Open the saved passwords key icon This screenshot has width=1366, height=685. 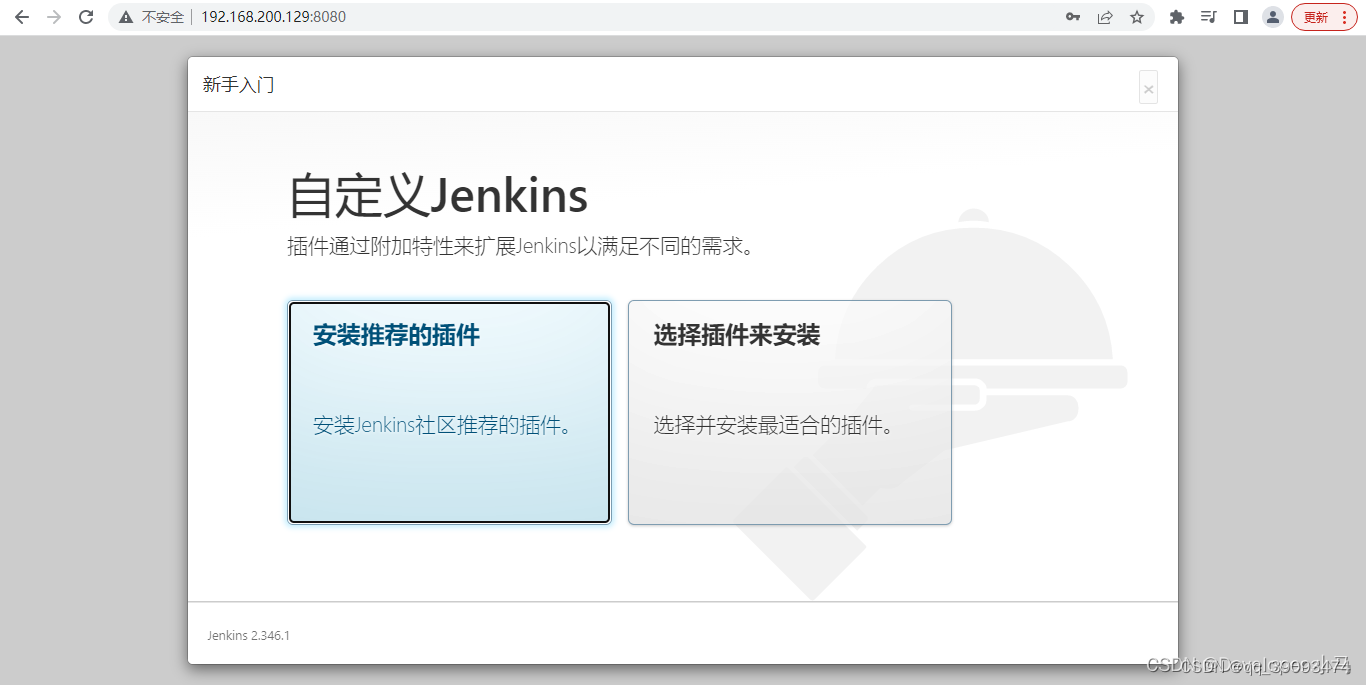pos(1073,17)
